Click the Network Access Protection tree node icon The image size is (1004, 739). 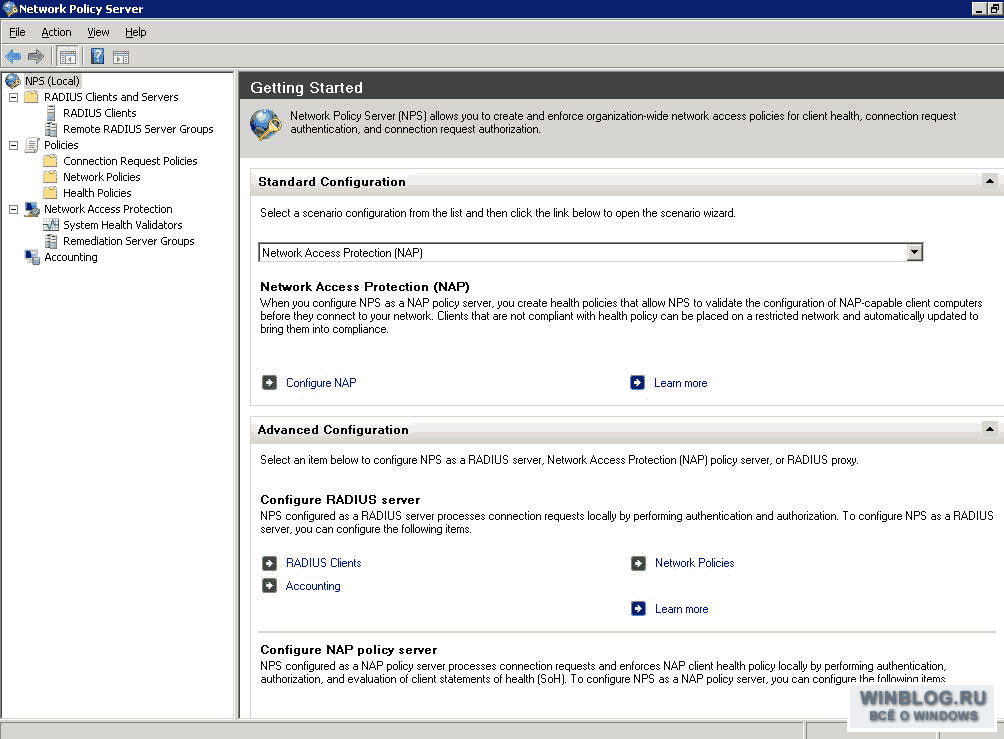click(x=32, y=209)
